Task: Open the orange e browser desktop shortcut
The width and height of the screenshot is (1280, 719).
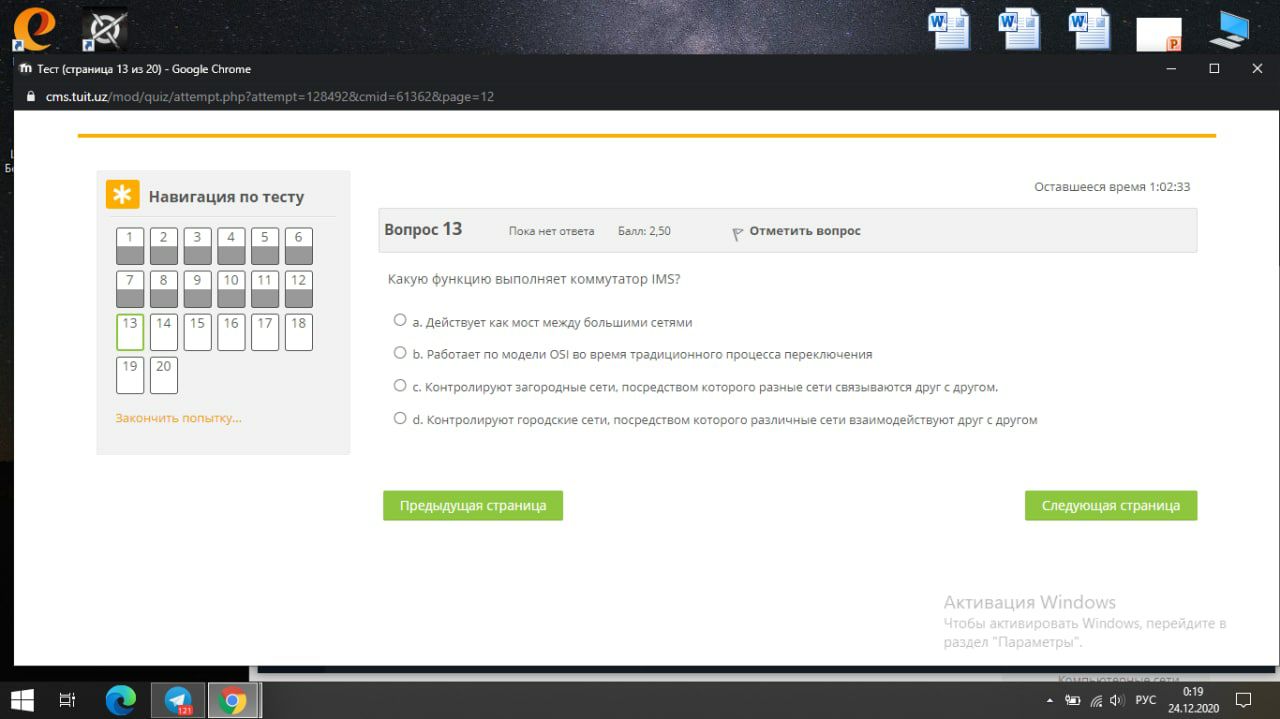Action: coord(33,29)
